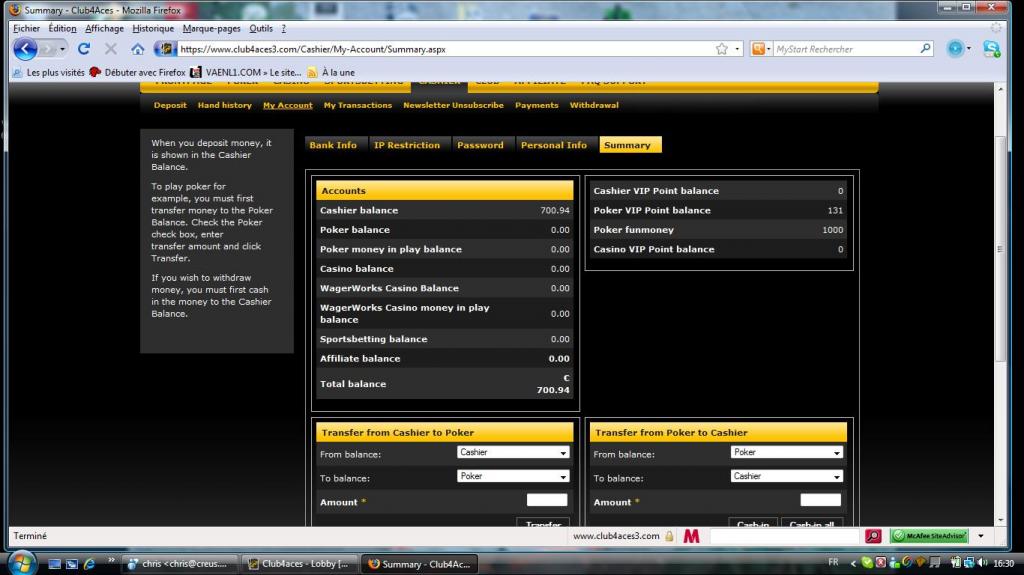Click the volume speaker tray icon

coord(983,562)
